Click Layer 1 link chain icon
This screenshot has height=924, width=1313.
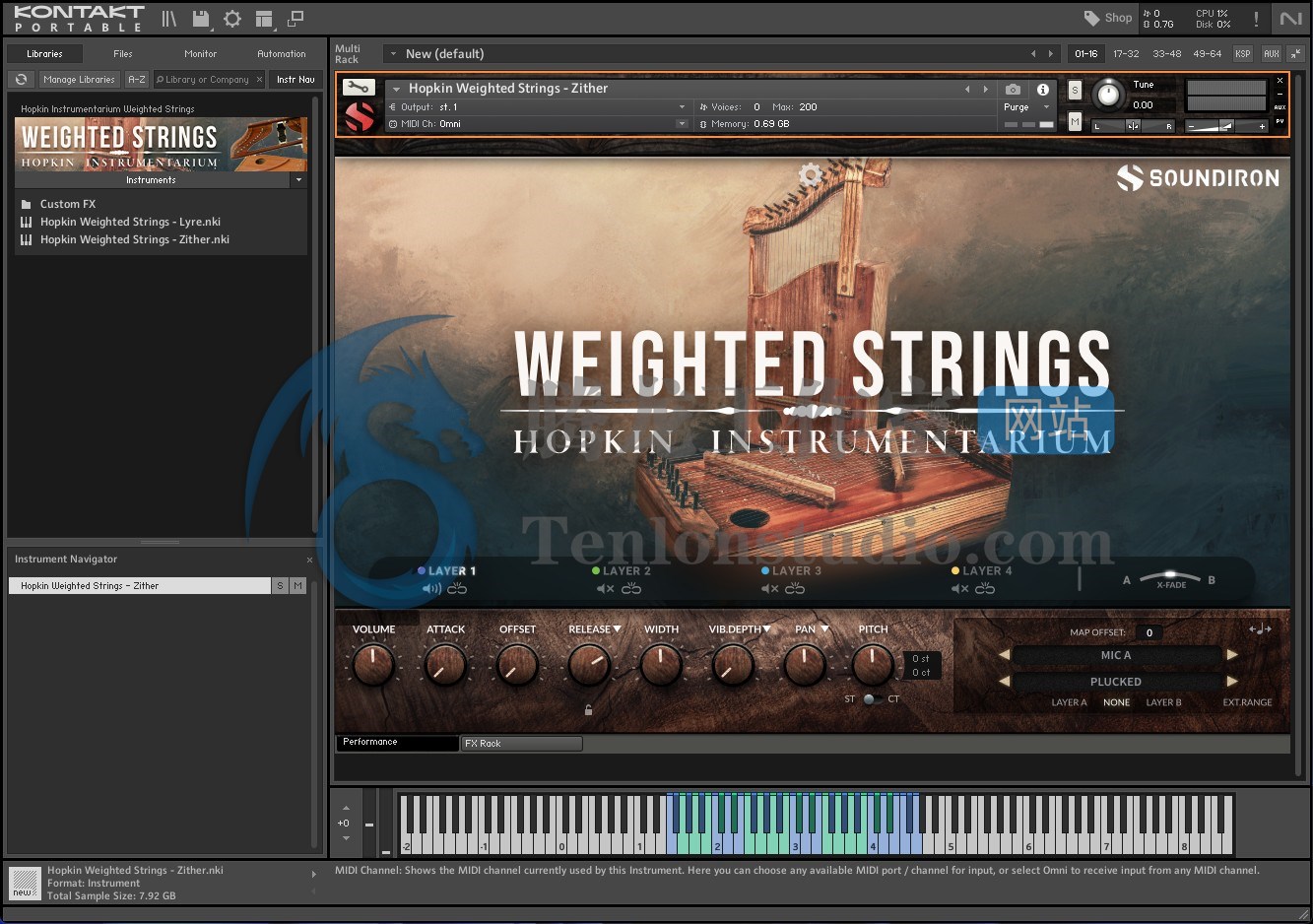tap(457, 589)
